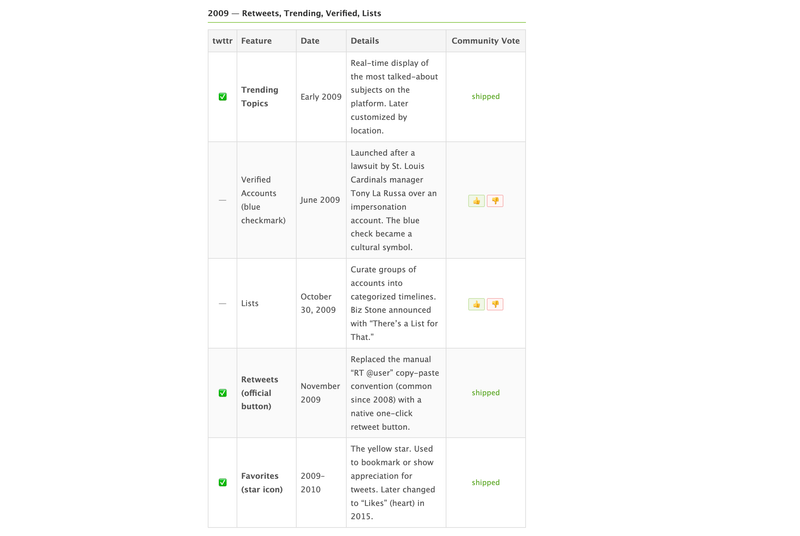The width and height of the screenshot is (800, 536).
Task: Click the 2009 section heading
Action: [294, 13]
